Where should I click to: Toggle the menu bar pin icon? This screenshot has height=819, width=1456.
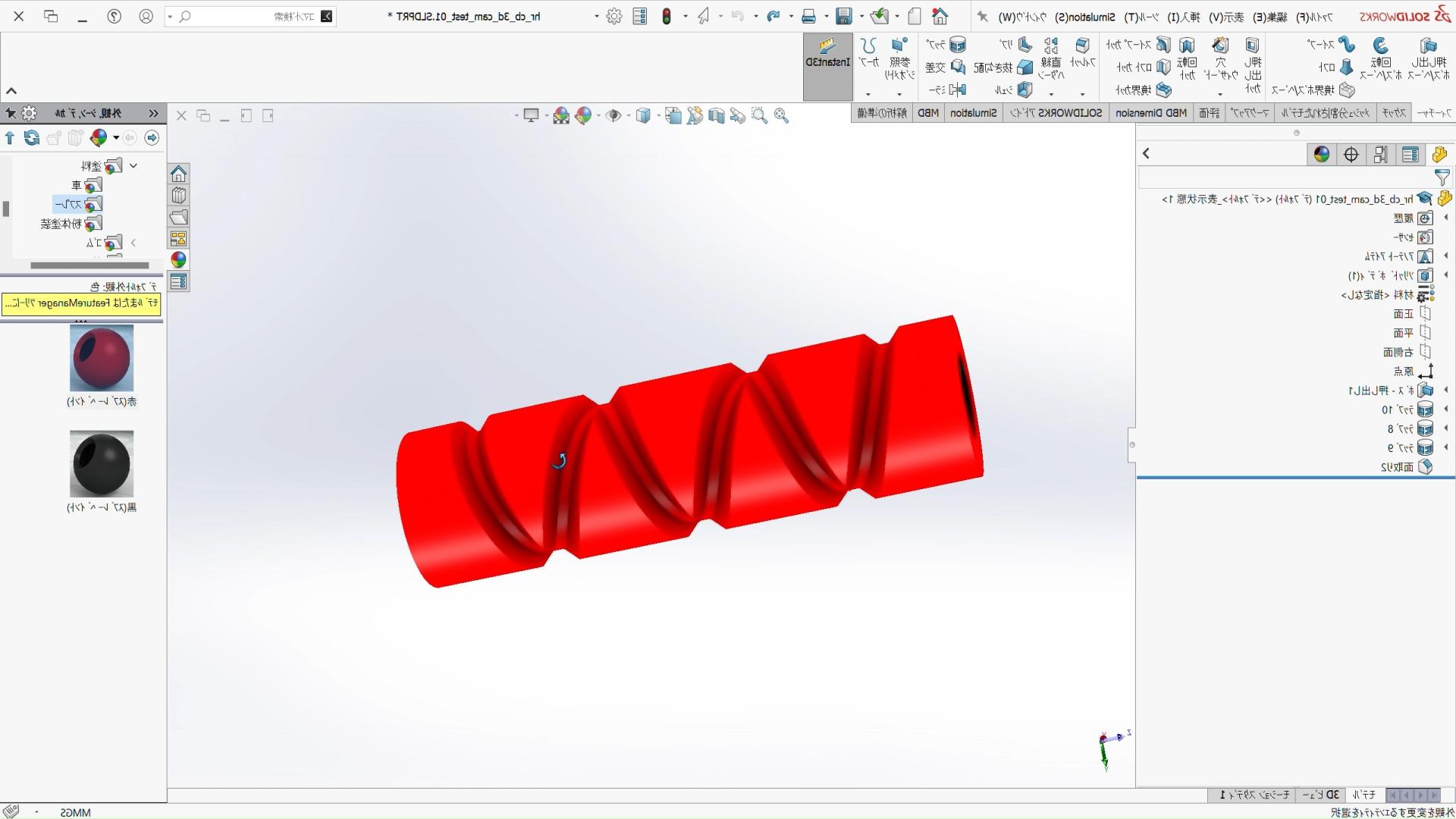point(983,16)
